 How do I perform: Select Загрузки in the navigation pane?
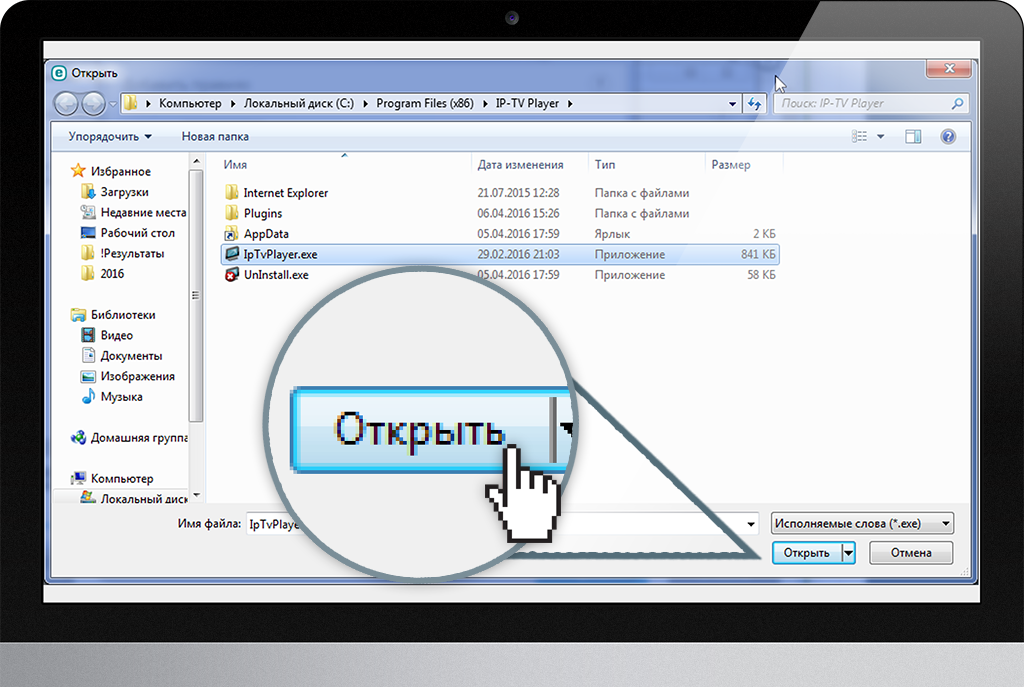[124, 192]
